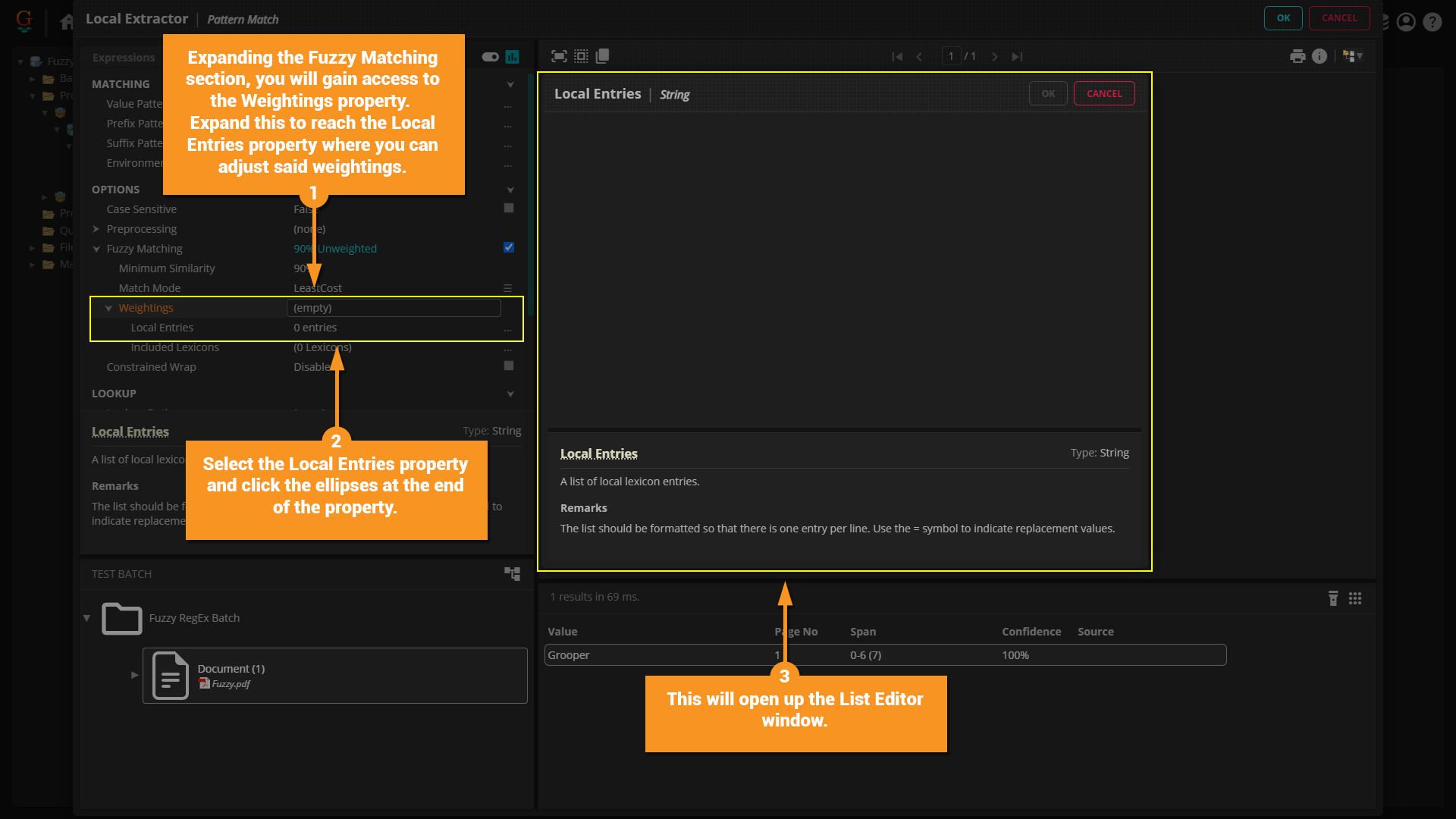Click the print icon in viewer toolbar
Screen dimensions: 1456x819
1298,56
